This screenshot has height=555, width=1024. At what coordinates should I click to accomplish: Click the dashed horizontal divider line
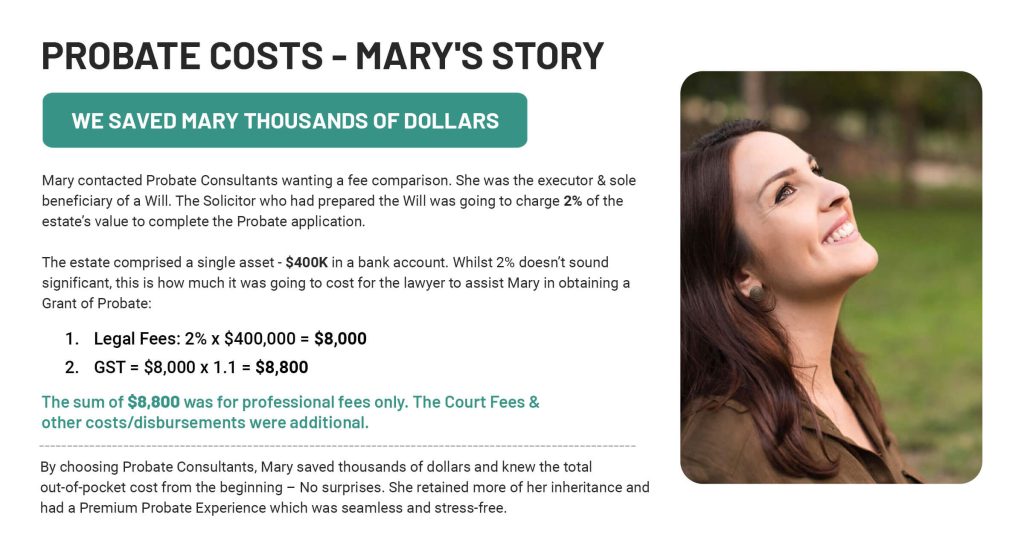pyautogui.click(x=337, y=445)
